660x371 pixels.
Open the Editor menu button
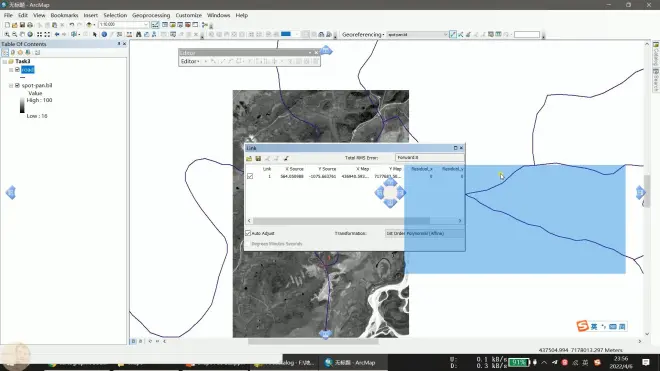190,61
